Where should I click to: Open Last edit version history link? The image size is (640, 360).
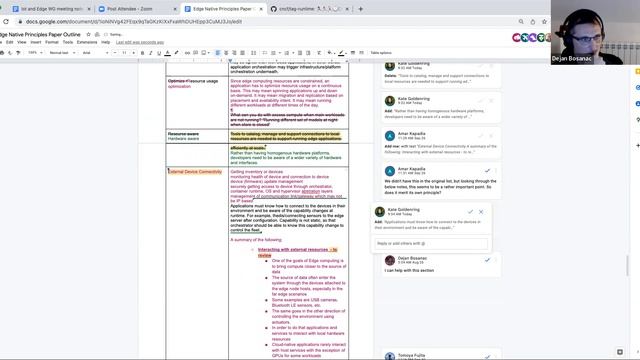(140, 42)
